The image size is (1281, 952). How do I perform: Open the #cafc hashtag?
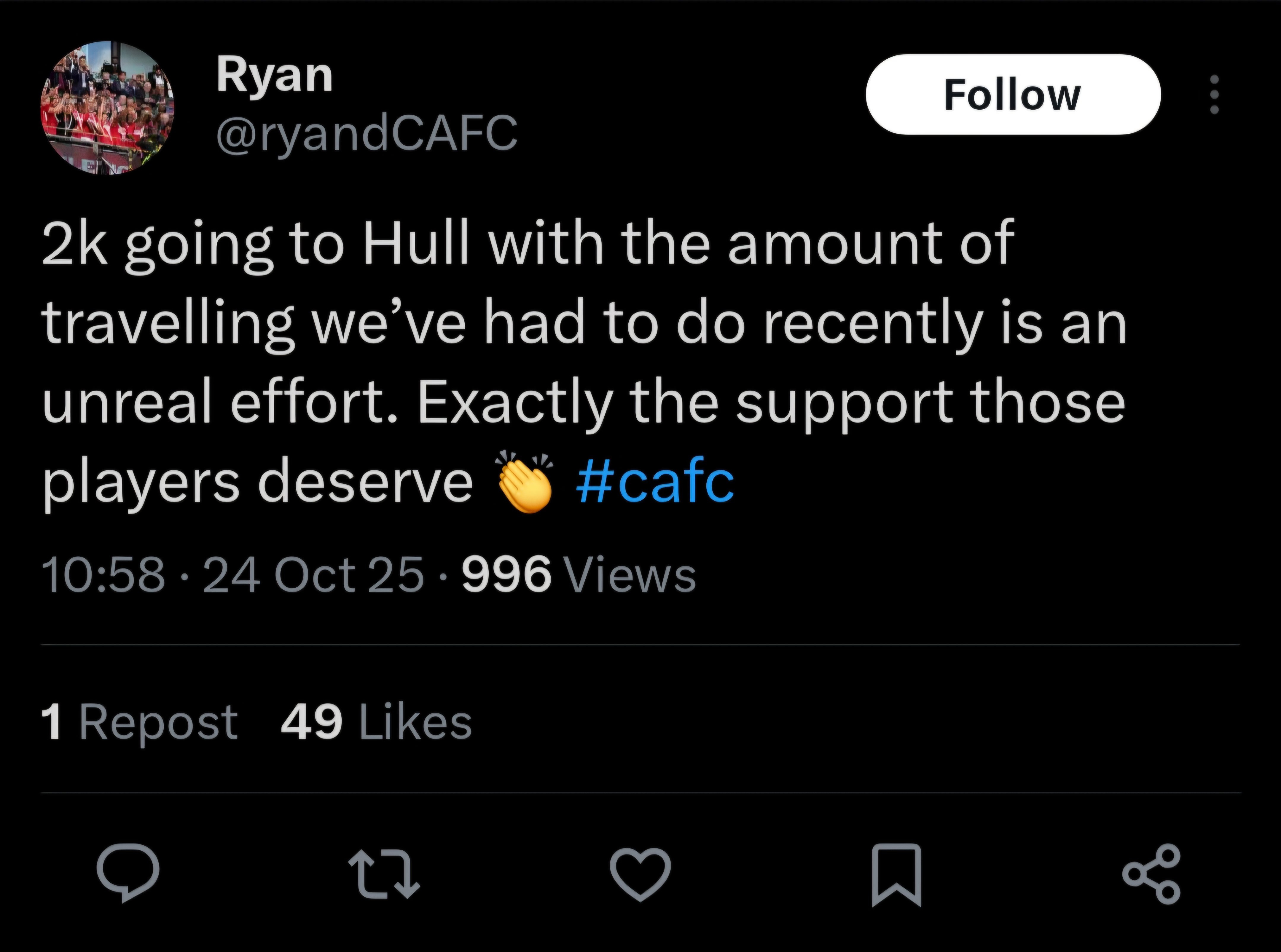tap(655, 482)
